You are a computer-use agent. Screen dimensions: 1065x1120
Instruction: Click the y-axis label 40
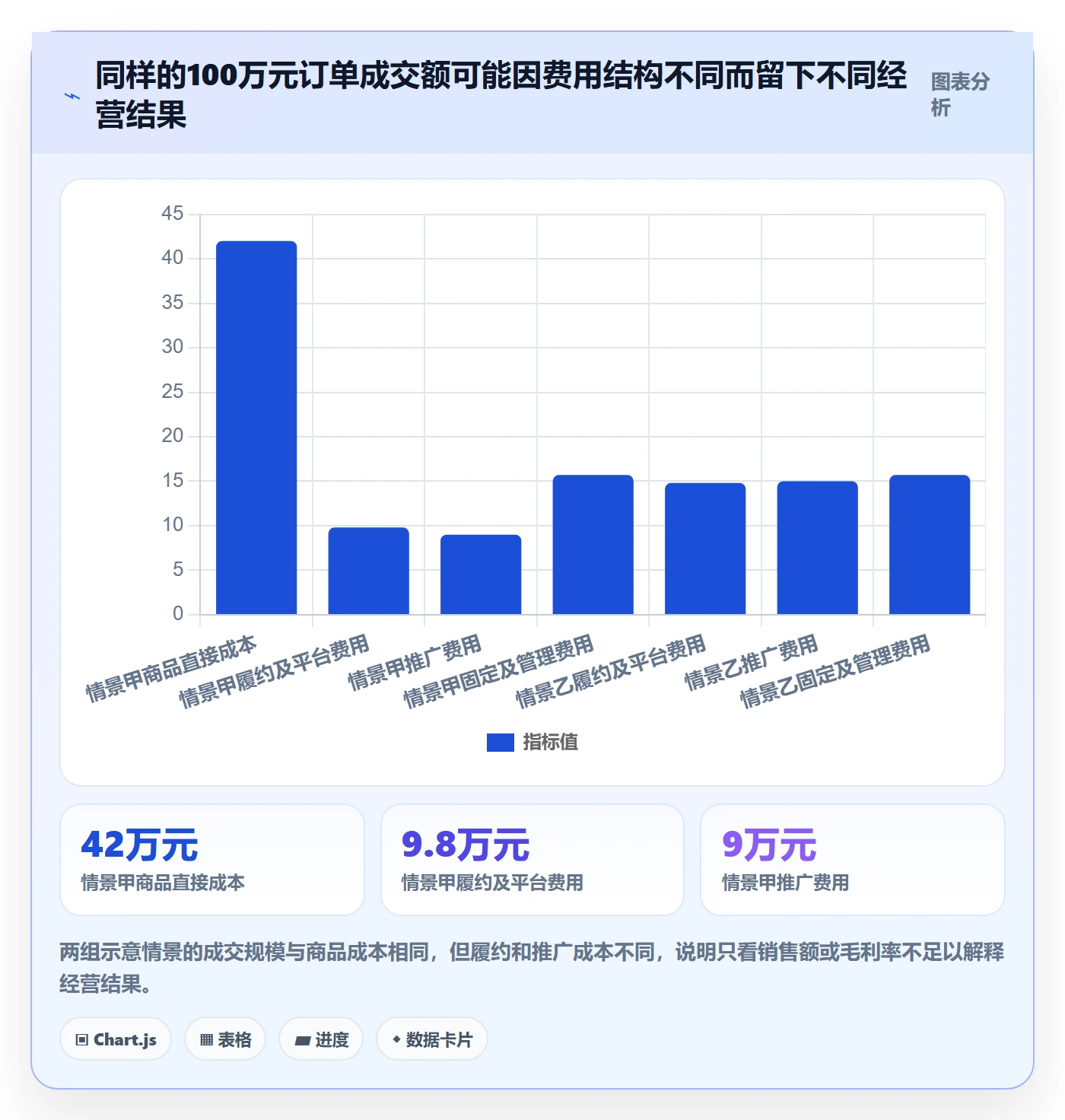pyautogui.click(x=173, y=258)
